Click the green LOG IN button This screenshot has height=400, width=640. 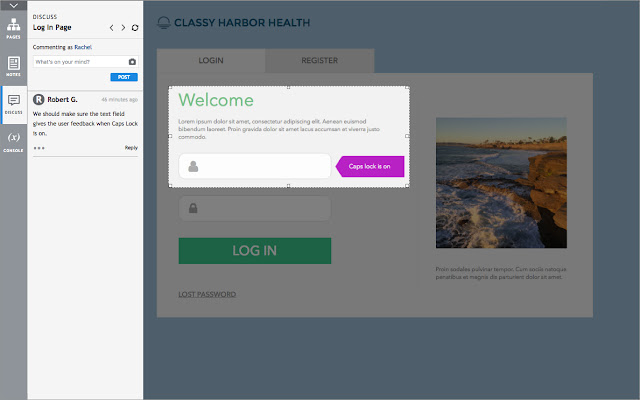pyautogui.click(x=255, y=251)
